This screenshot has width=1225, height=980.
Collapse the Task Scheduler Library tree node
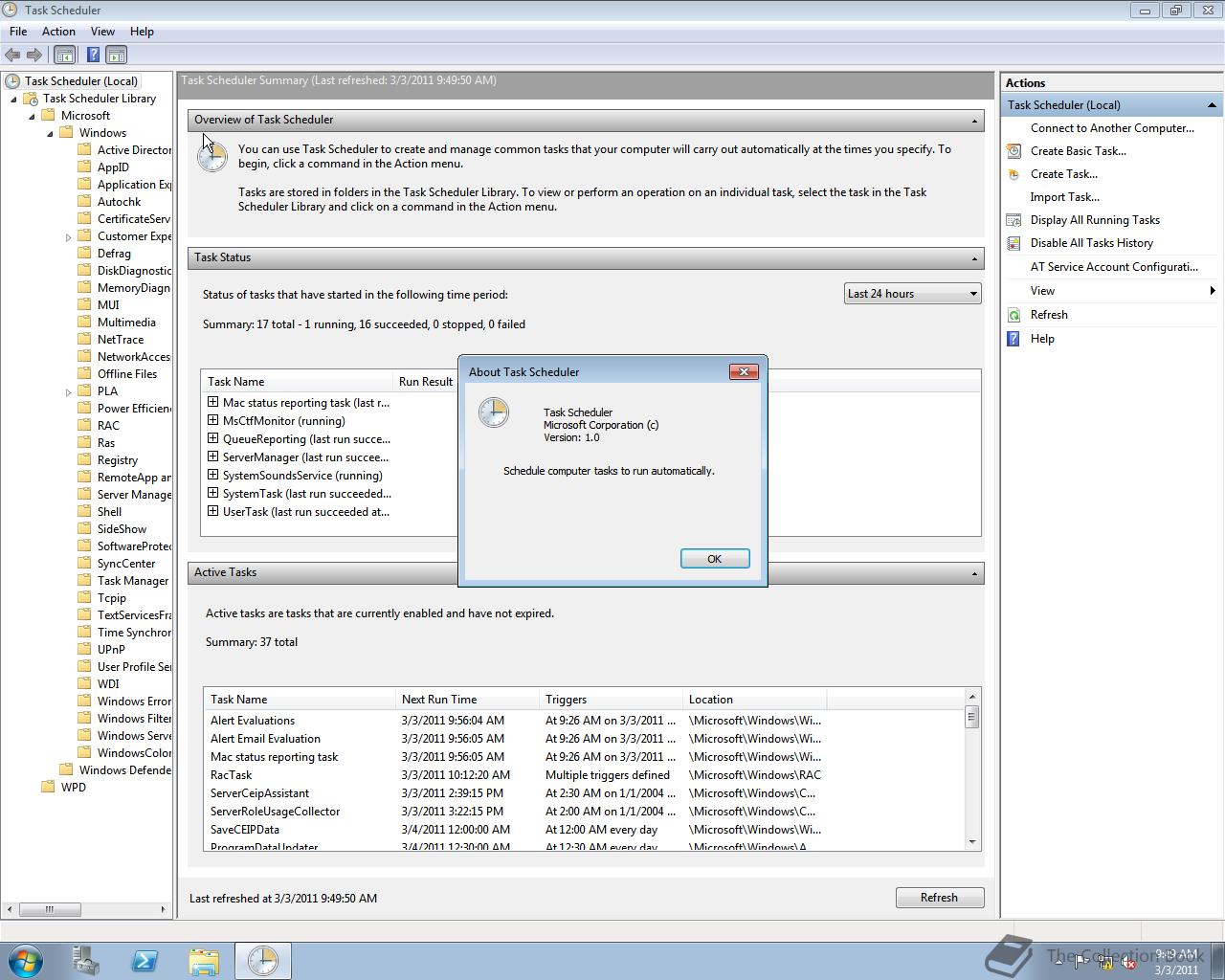pos(14,99)
